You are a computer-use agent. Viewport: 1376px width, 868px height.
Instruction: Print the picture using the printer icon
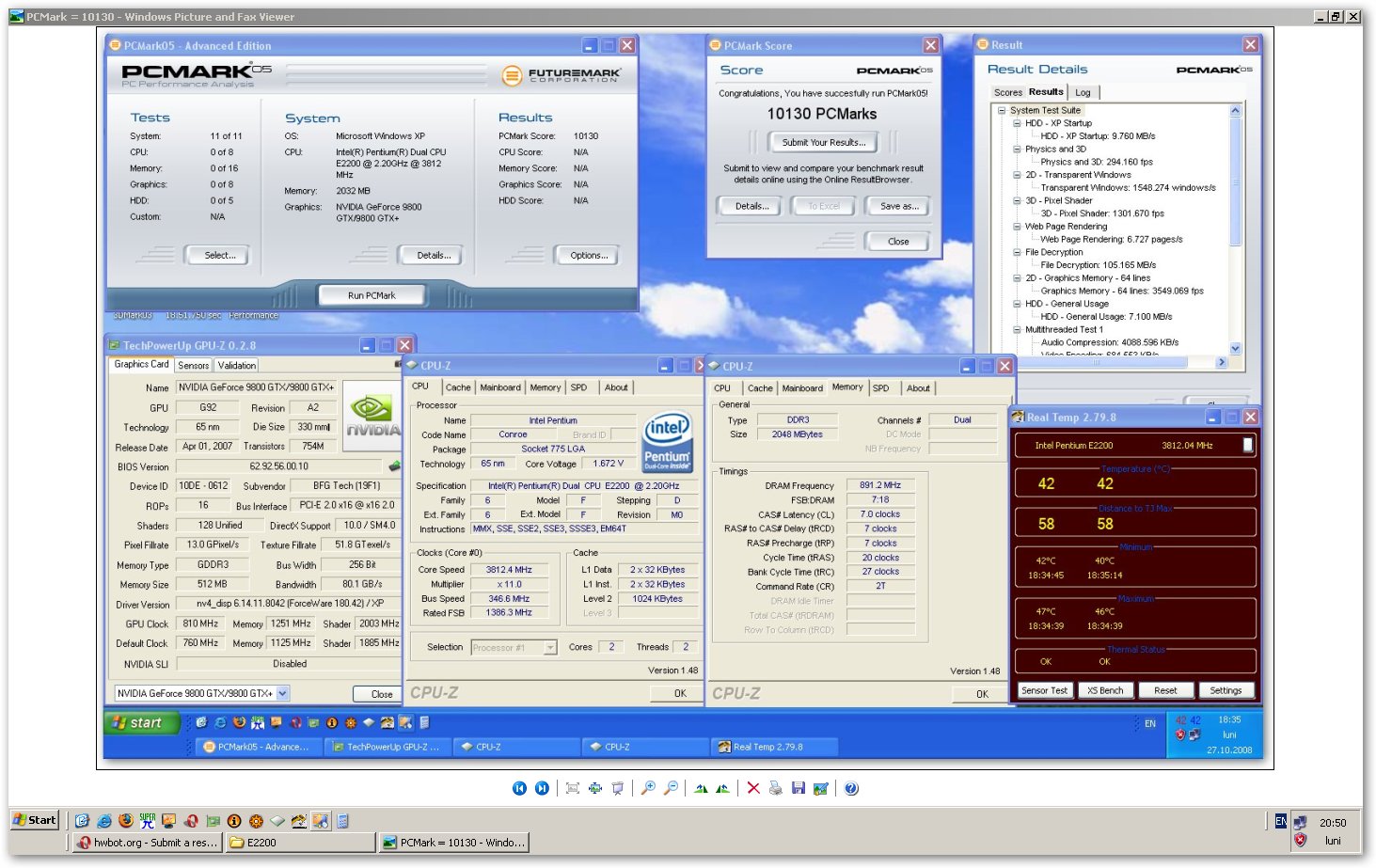tap(775, 788)
